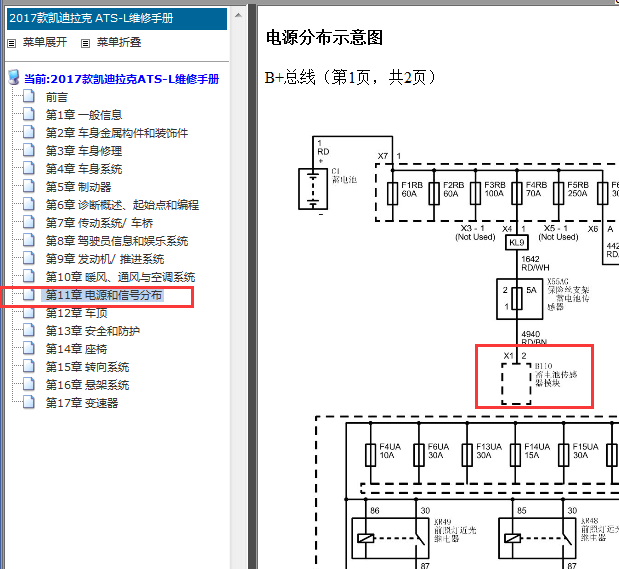Open 第1章 一般信息

point(84,115)
